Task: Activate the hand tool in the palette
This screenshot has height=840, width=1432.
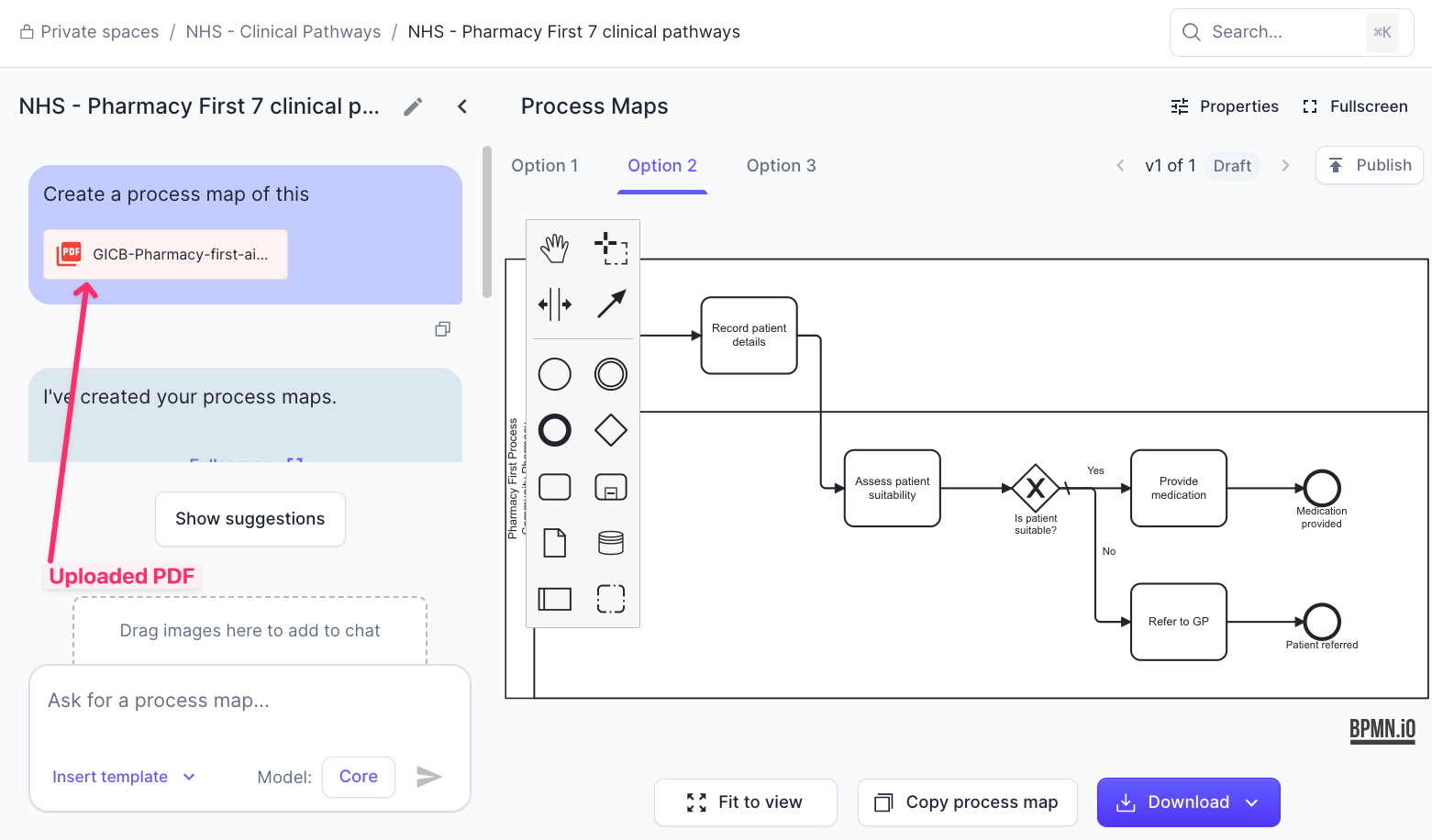Action: tap(554, 249)
